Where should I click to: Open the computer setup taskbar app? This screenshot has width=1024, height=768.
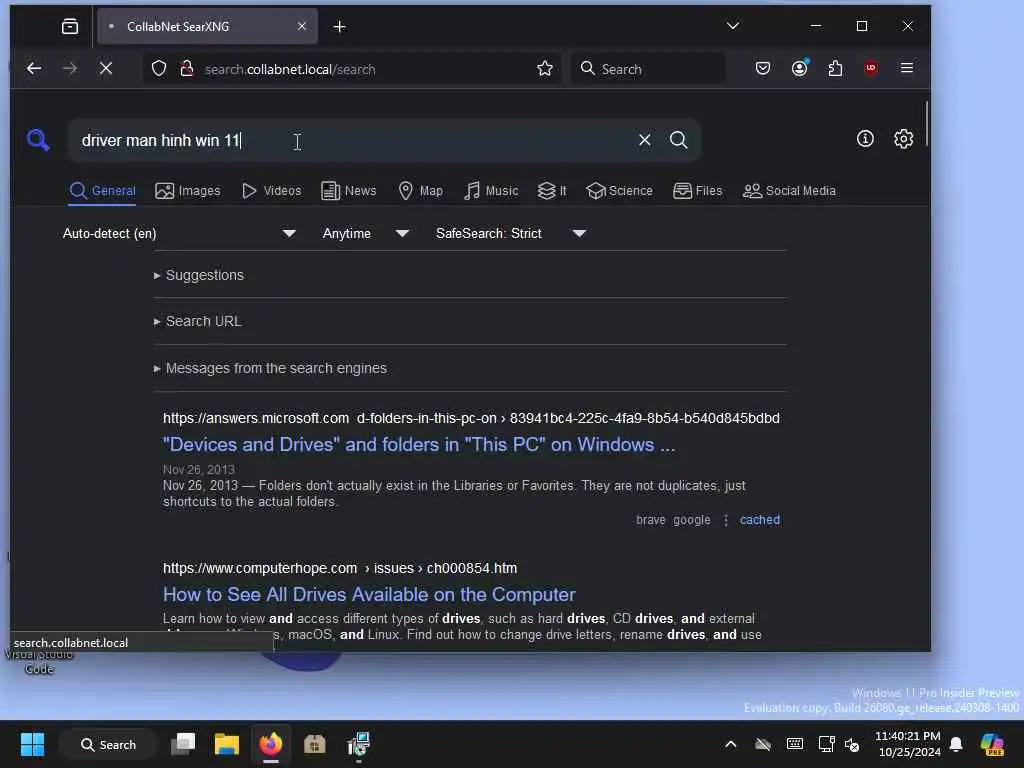pos(359,744)
